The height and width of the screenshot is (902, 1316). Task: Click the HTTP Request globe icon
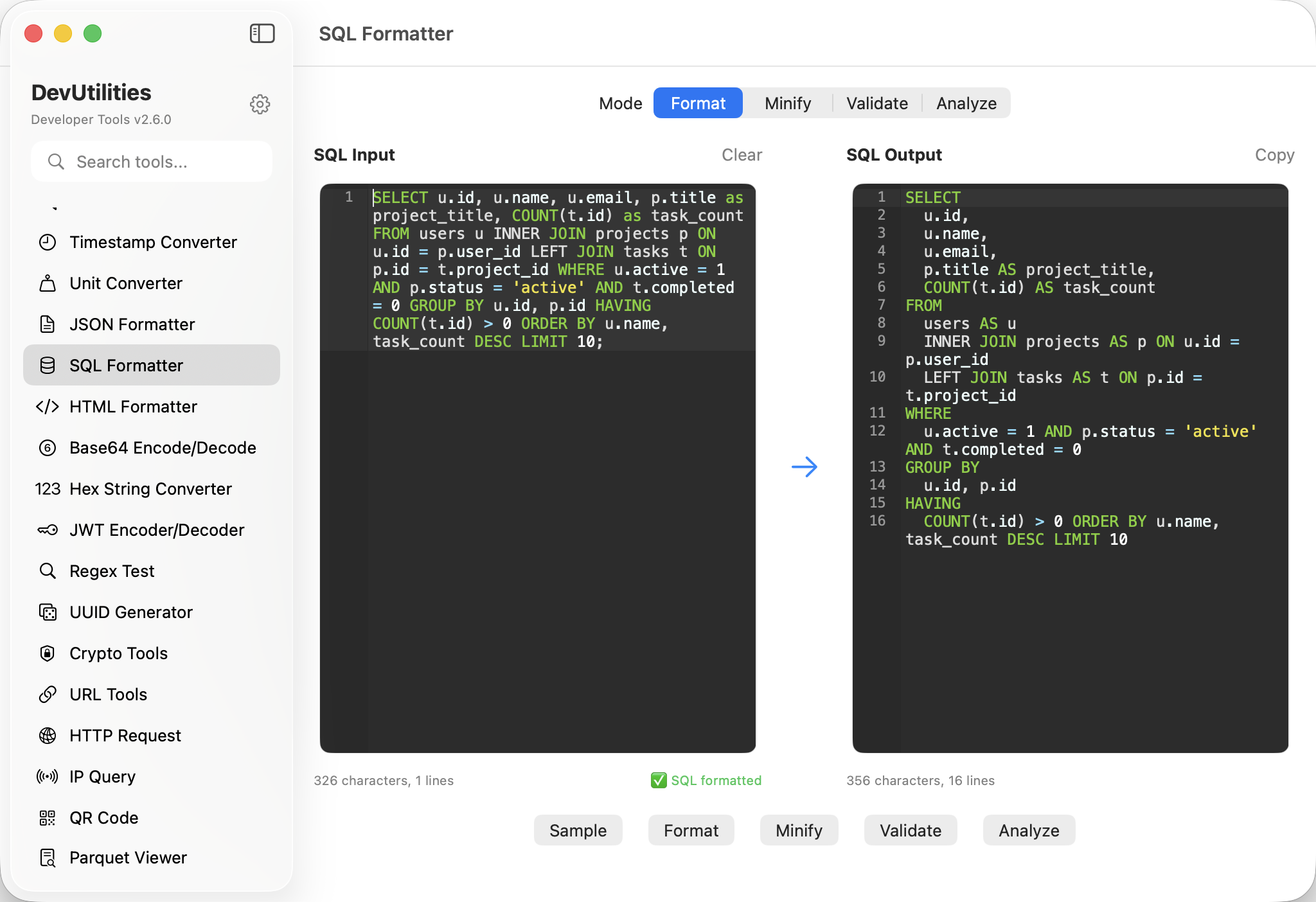48,736
